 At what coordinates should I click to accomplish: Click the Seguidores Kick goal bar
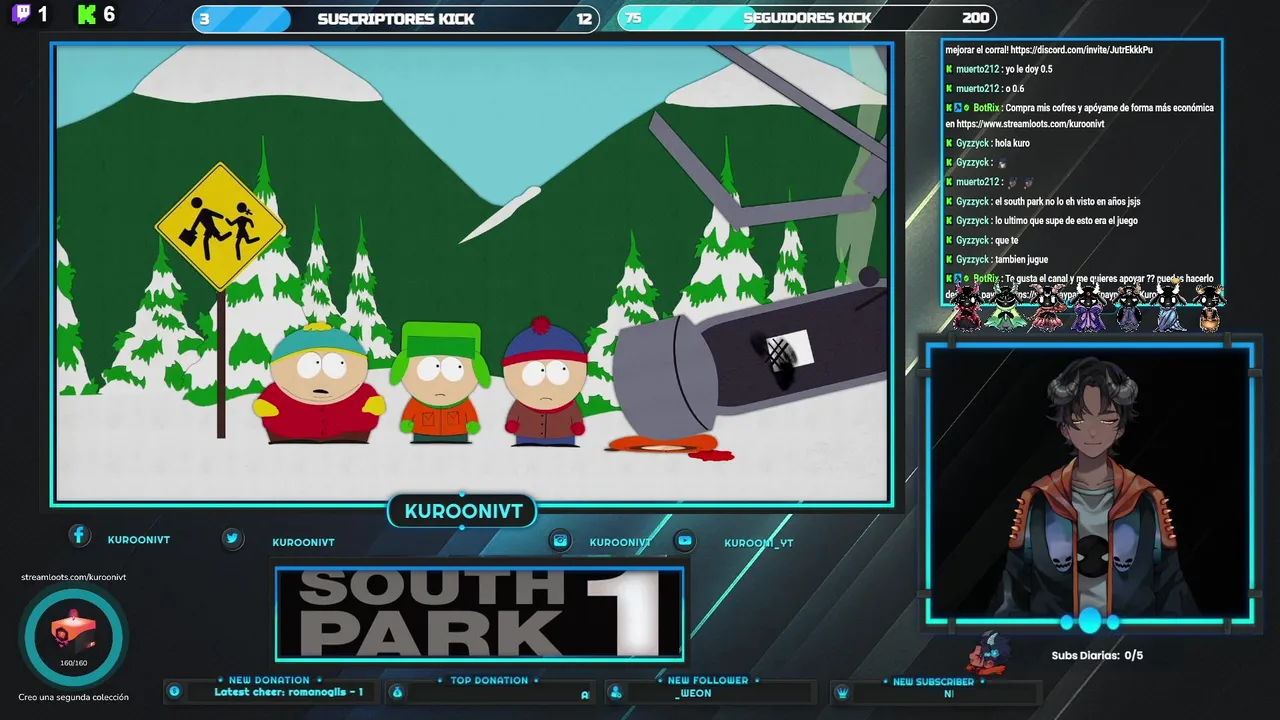pos(807,17)
